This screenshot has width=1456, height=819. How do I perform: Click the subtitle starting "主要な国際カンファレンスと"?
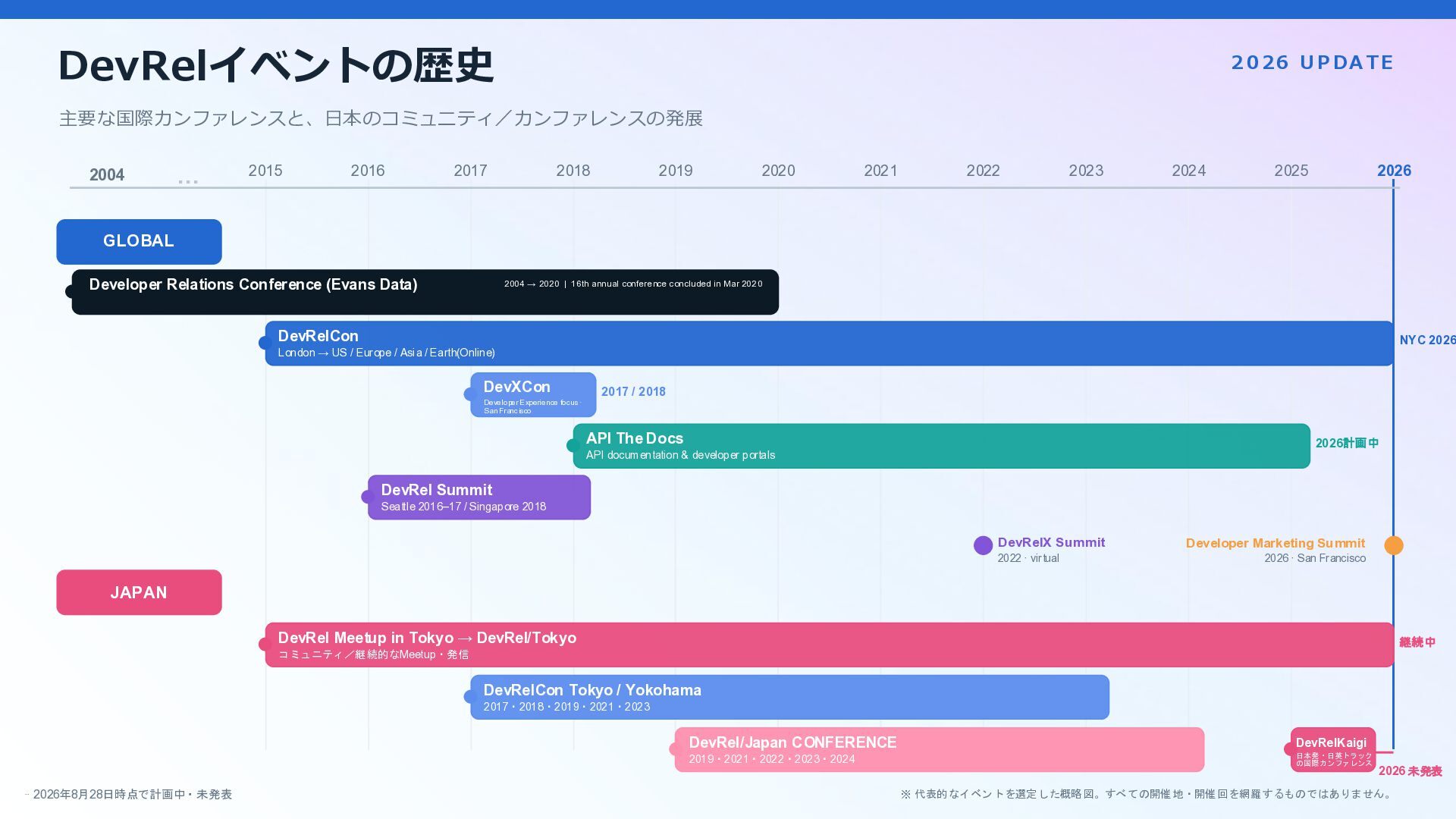(x=381, y=118)
